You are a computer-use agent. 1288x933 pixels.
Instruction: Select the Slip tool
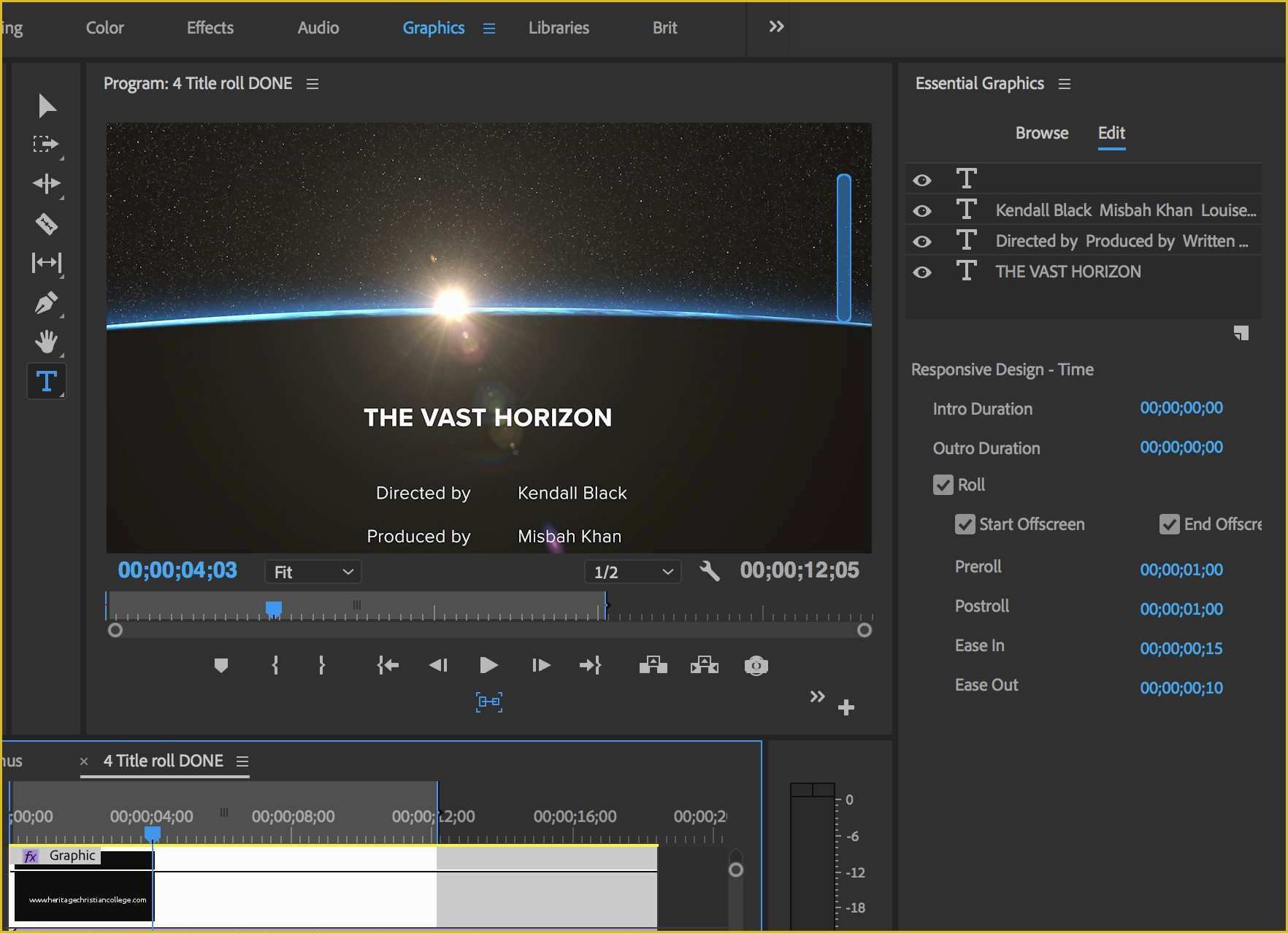coord(47,263)
